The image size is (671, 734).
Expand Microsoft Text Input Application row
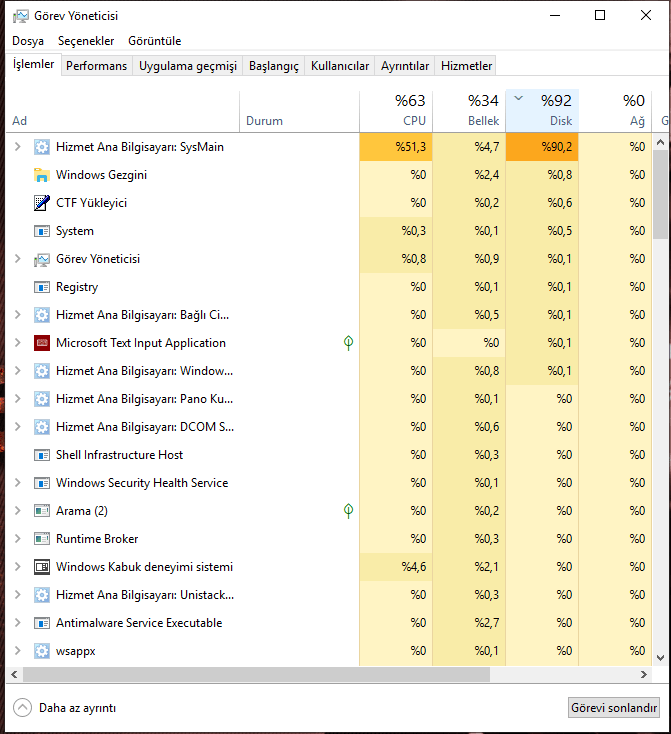click(18, 343)
